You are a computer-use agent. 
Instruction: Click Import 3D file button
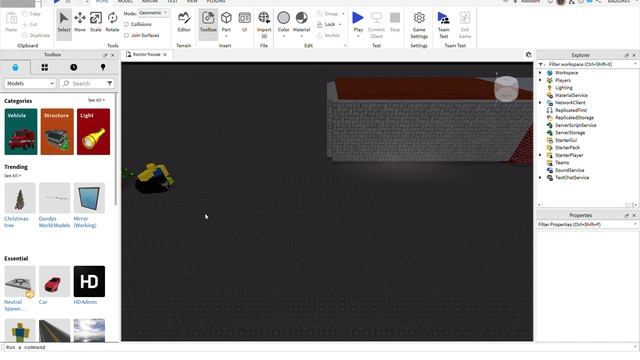(x=264, y=24)
